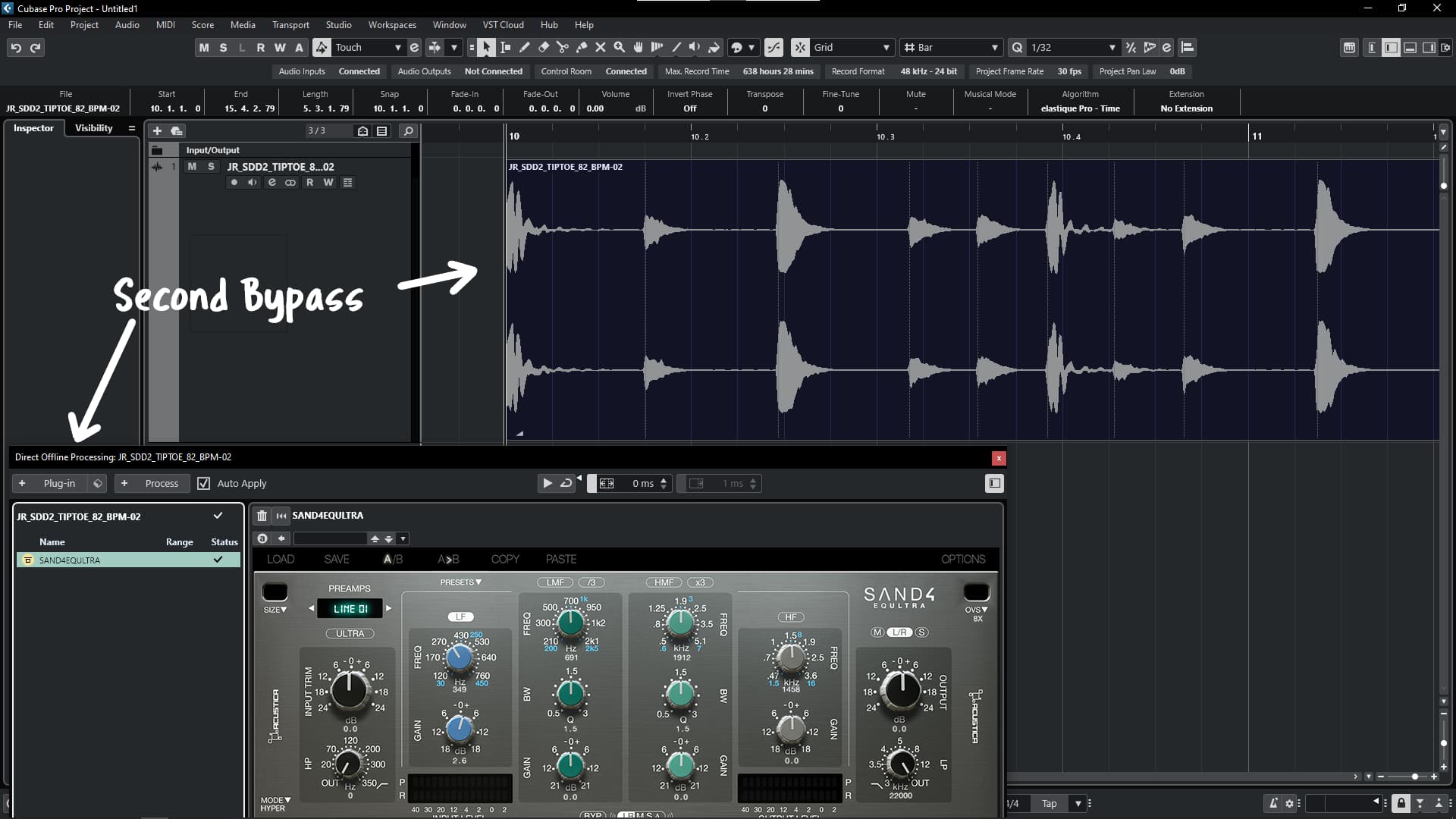Toggle global Read automation R in toolbar
This screenshot has width=1456, height=819.
(261, 48)
